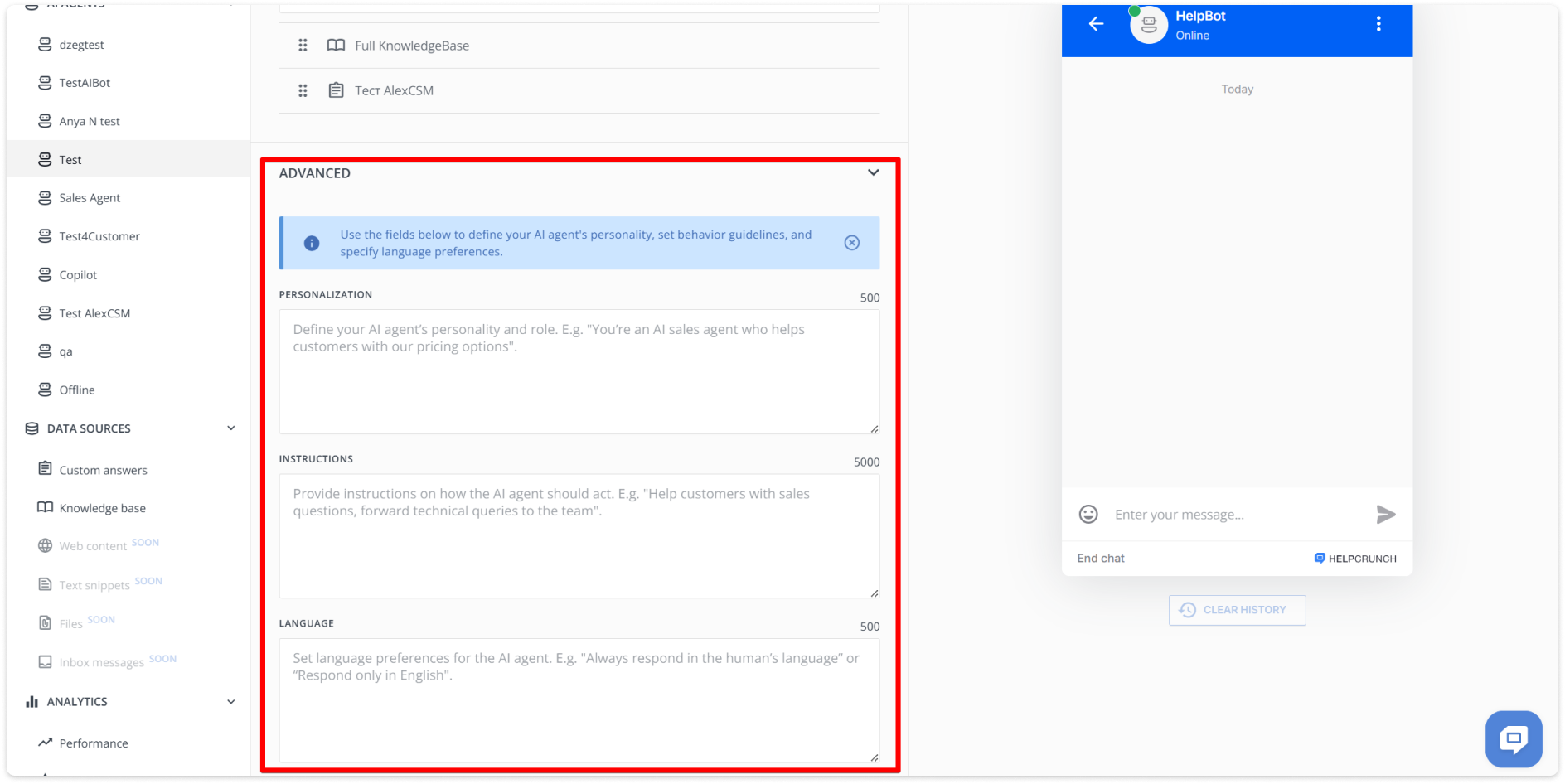Click the floating HelpCrunch chat bubble
The height and width of the screenshot is (784, 1565).
tap(1513, 739)
